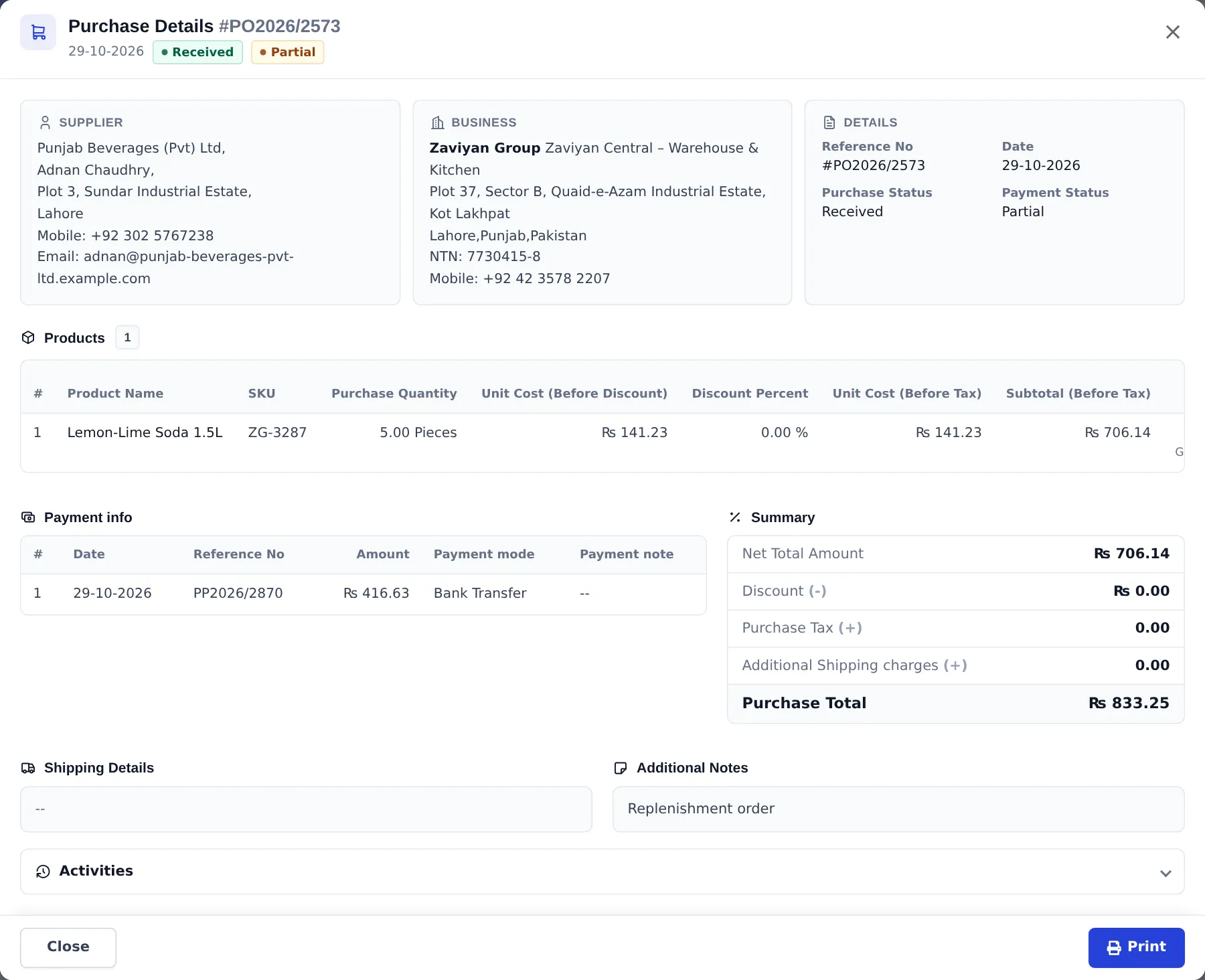1205x980 pixels.
Task: Click the Payment mode column header
Action: point(484,554)
